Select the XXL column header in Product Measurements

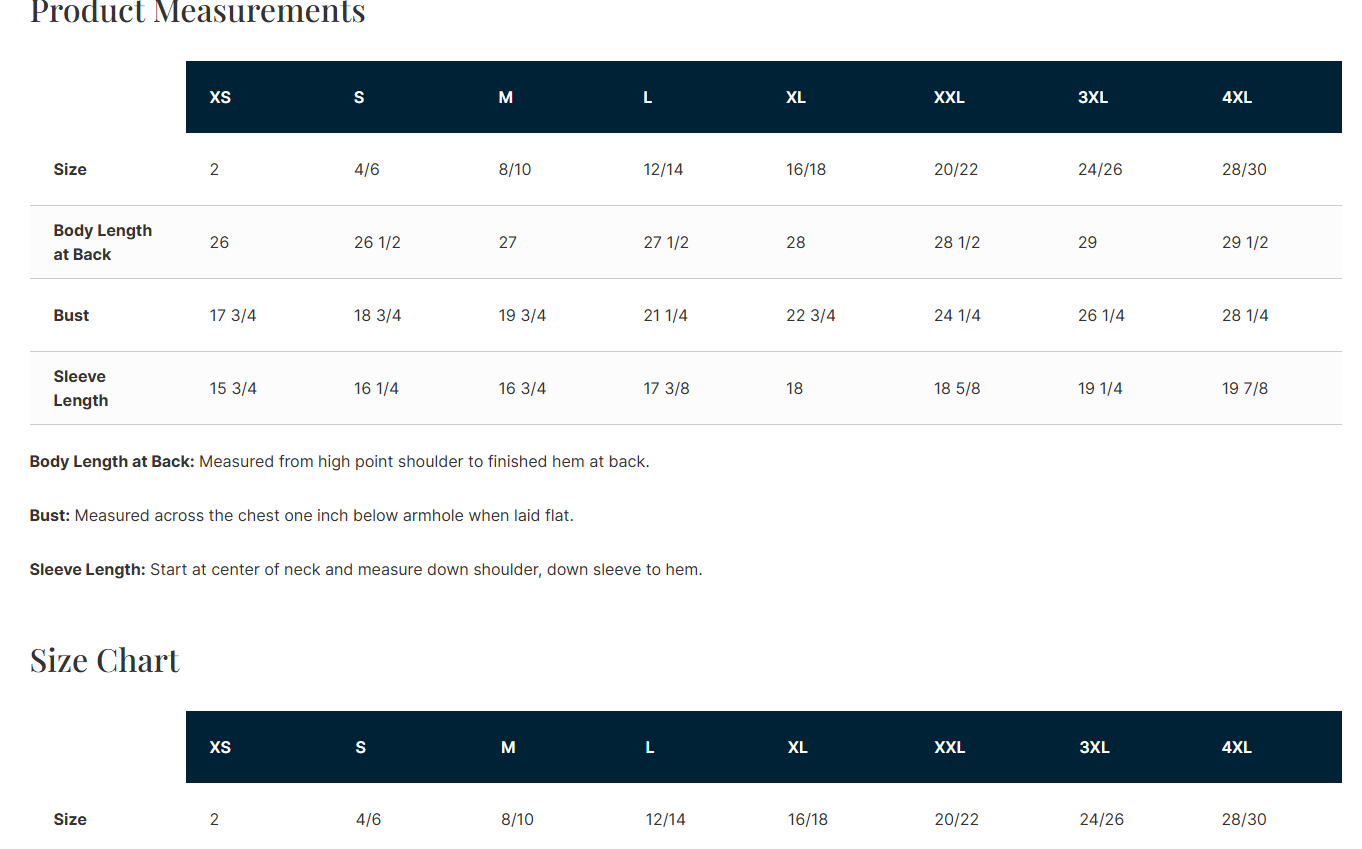[949, 97]
